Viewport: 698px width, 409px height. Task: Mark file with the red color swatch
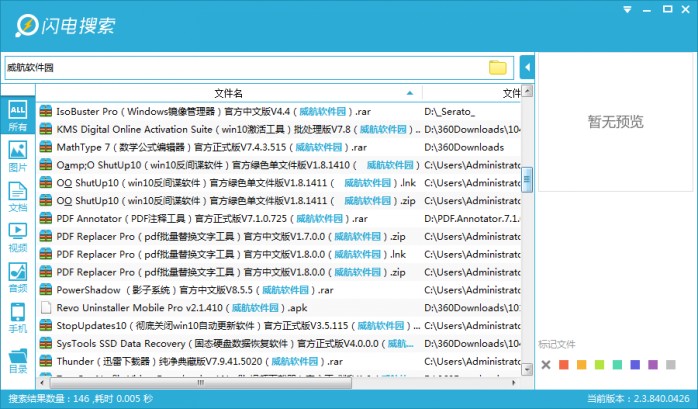click(x=564, y=364)
